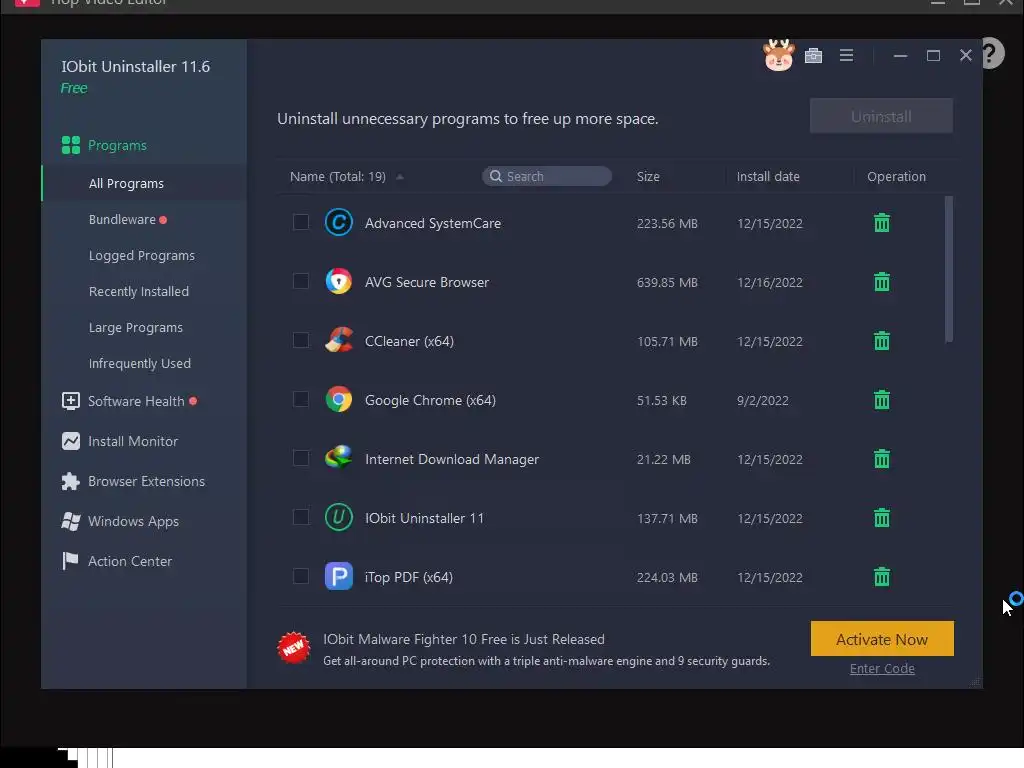The height and width of the screenshot is (768, 1024).
Task: Click the Browser Extensions puzzle icon
Action: point(71,481)
